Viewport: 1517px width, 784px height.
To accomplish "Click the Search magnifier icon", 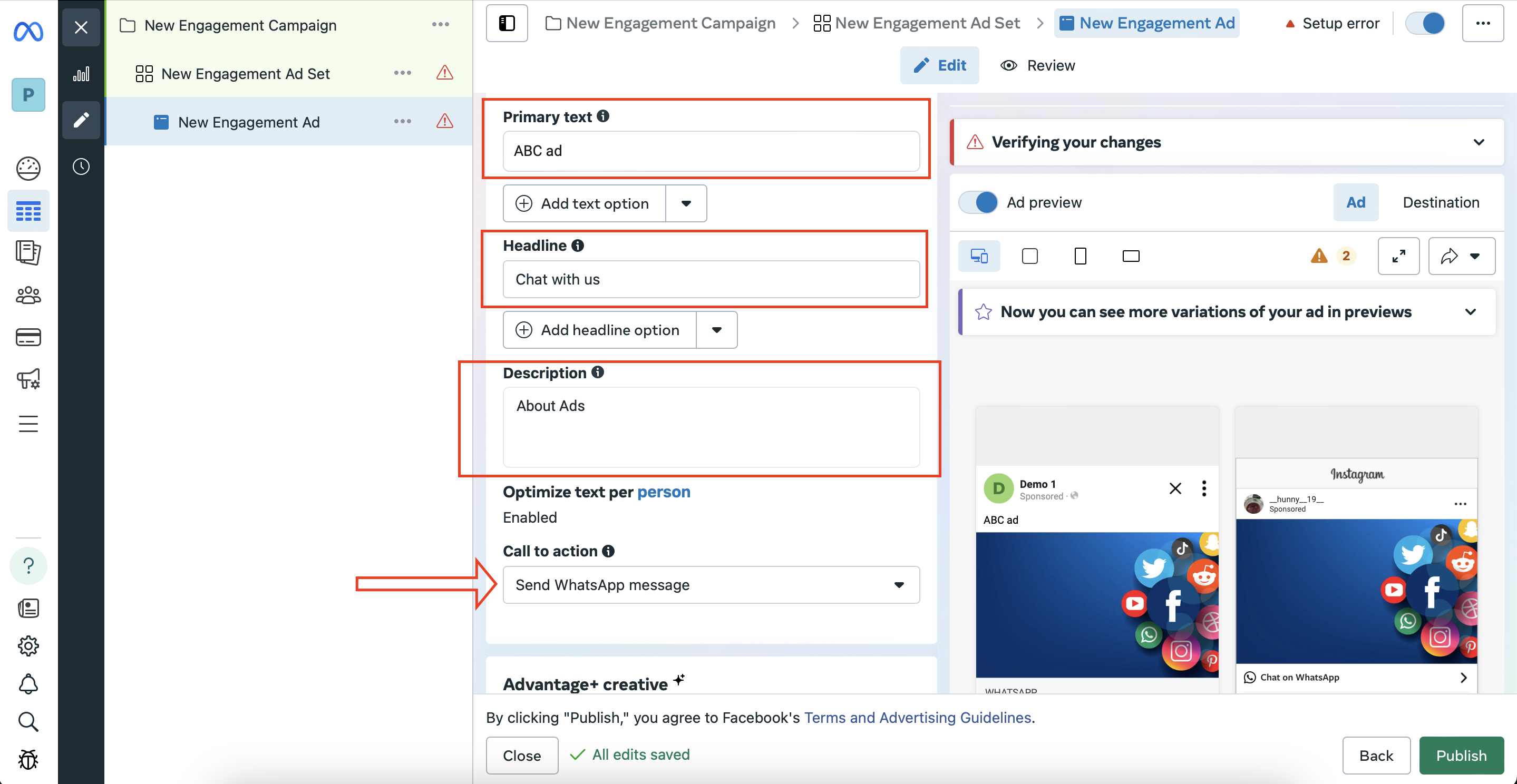I will pyautogui.click(x=28, y=722).
